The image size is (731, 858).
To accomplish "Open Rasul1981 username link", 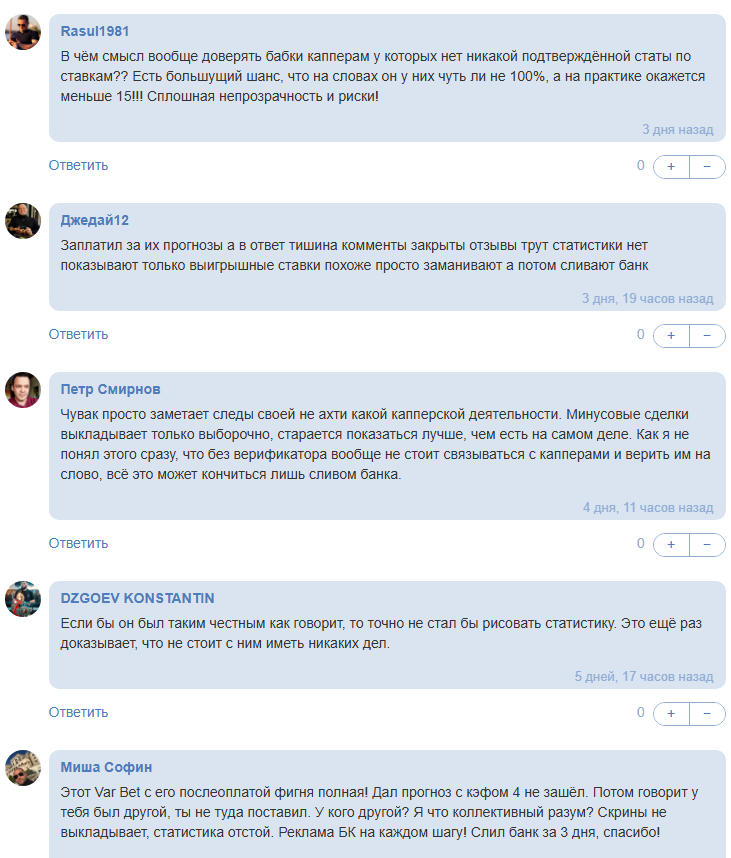I will pyautogui.click(x=95, y=31).
